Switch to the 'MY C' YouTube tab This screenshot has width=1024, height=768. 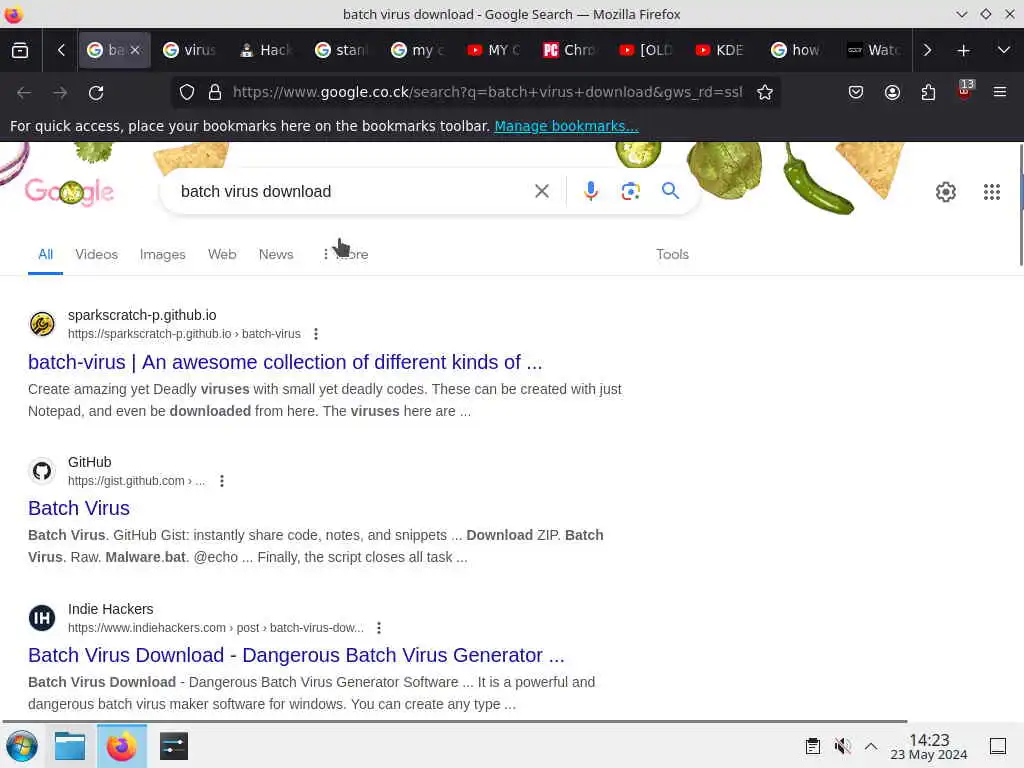point(494,50)
